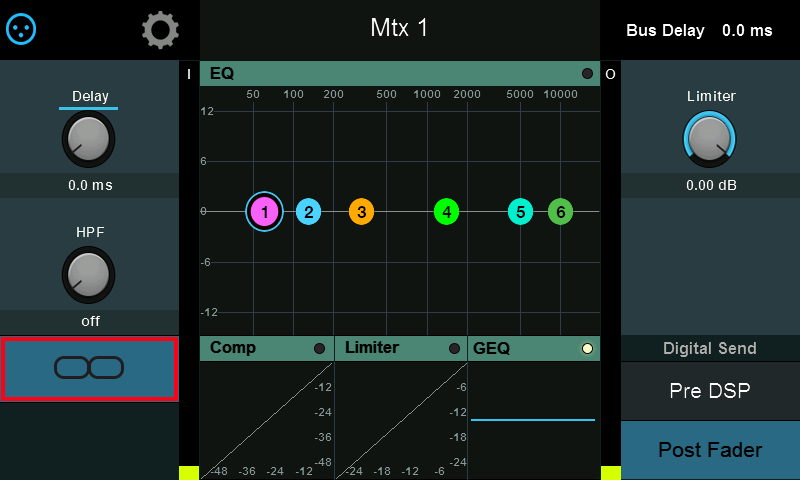Screen dimensions: 800x480
Task: Click the Delay label above the knob
Action: 90,96
